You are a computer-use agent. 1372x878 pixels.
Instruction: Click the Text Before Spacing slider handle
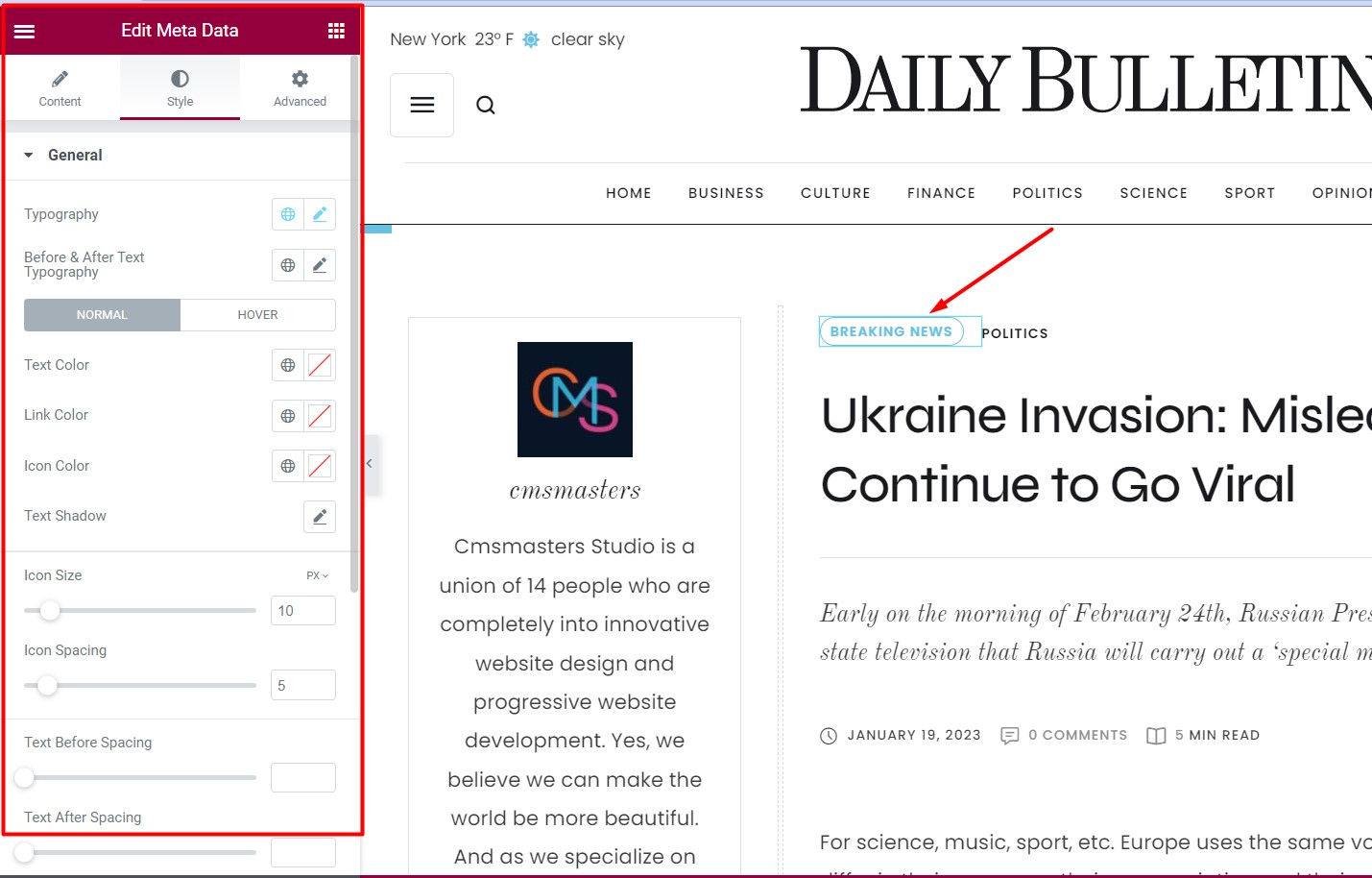(x=25, y=777)
